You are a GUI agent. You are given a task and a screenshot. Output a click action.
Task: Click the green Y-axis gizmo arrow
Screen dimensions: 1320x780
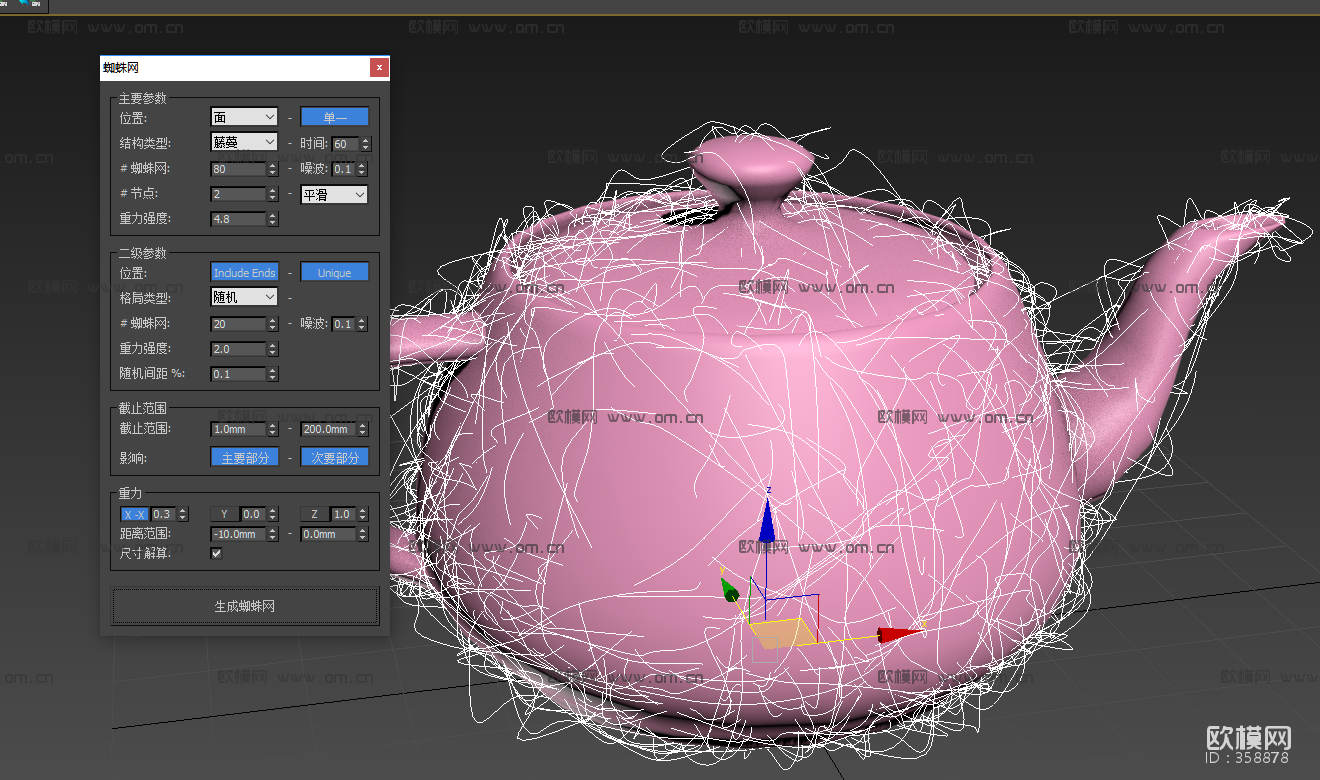(x=730, y=590)
